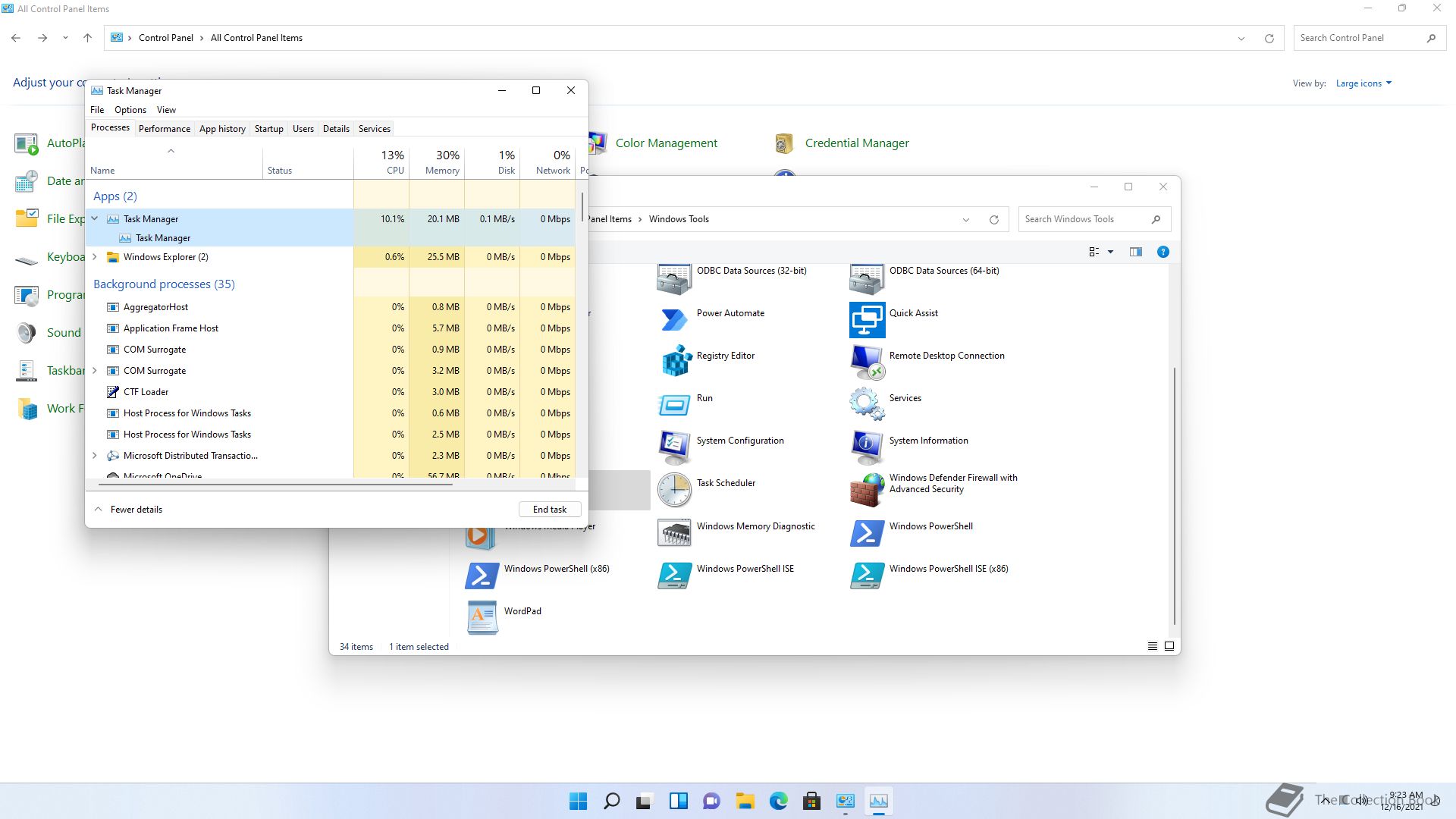Open the Run icon in Windows Tools
Screen dimensions: 1456x819
click(x=674, y=405)
